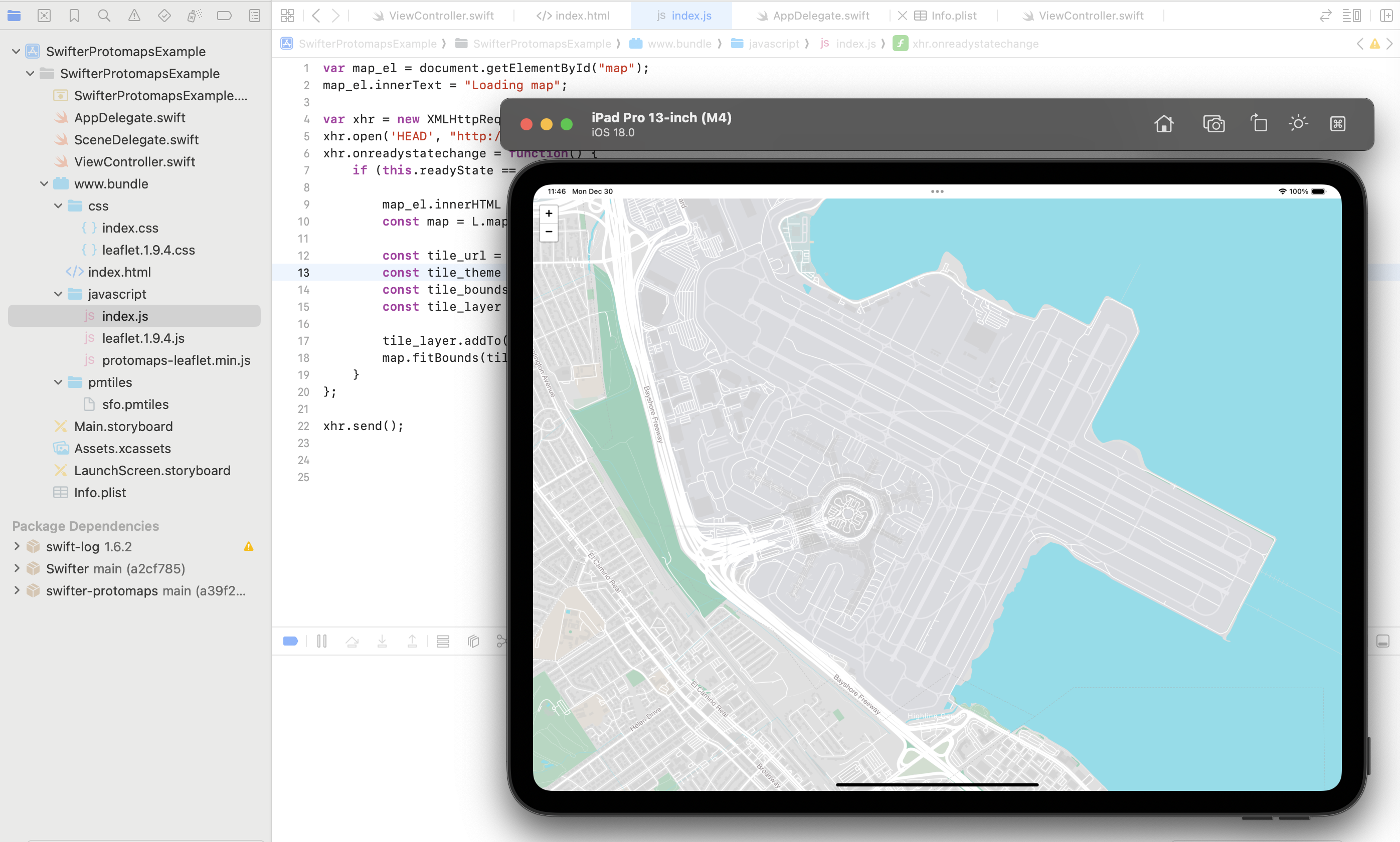
Task: Toggle breakpoints activation in debug bar
Action: (290, 641)
